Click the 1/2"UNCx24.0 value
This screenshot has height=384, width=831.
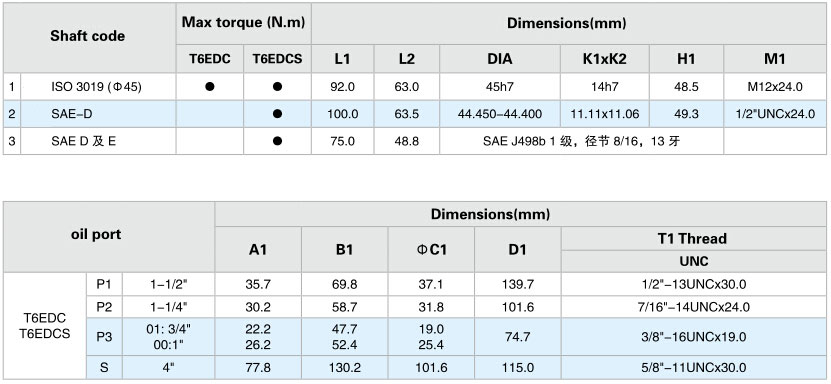click(774, 114)
